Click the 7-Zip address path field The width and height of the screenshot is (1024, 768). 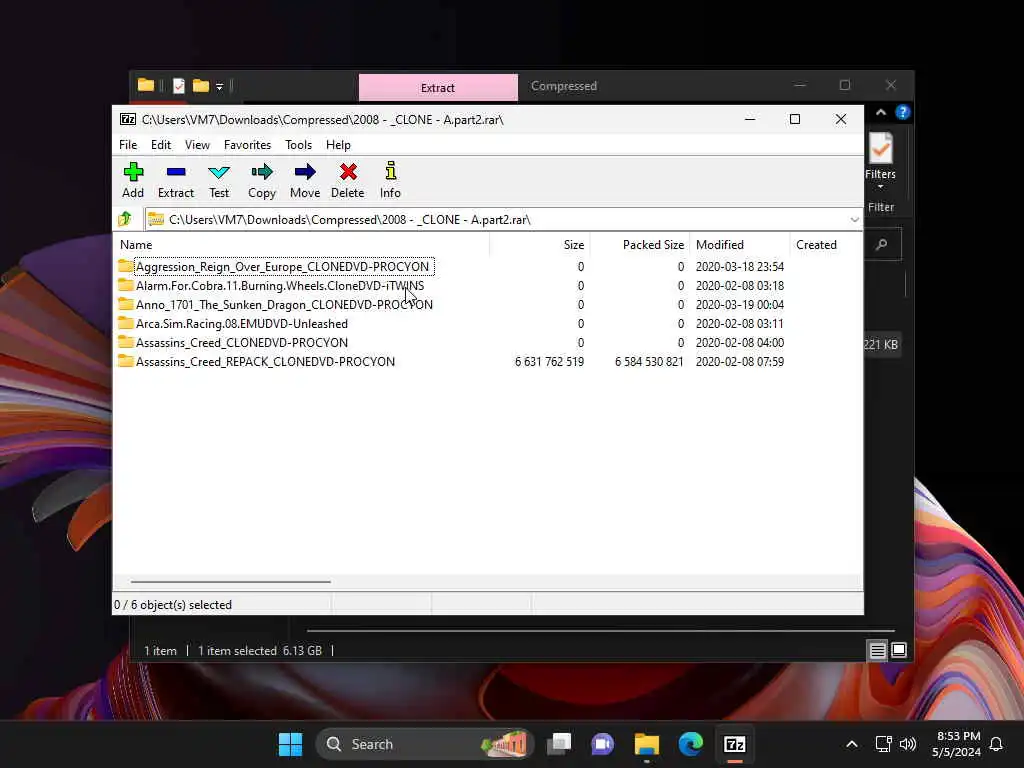pos(503,219)
